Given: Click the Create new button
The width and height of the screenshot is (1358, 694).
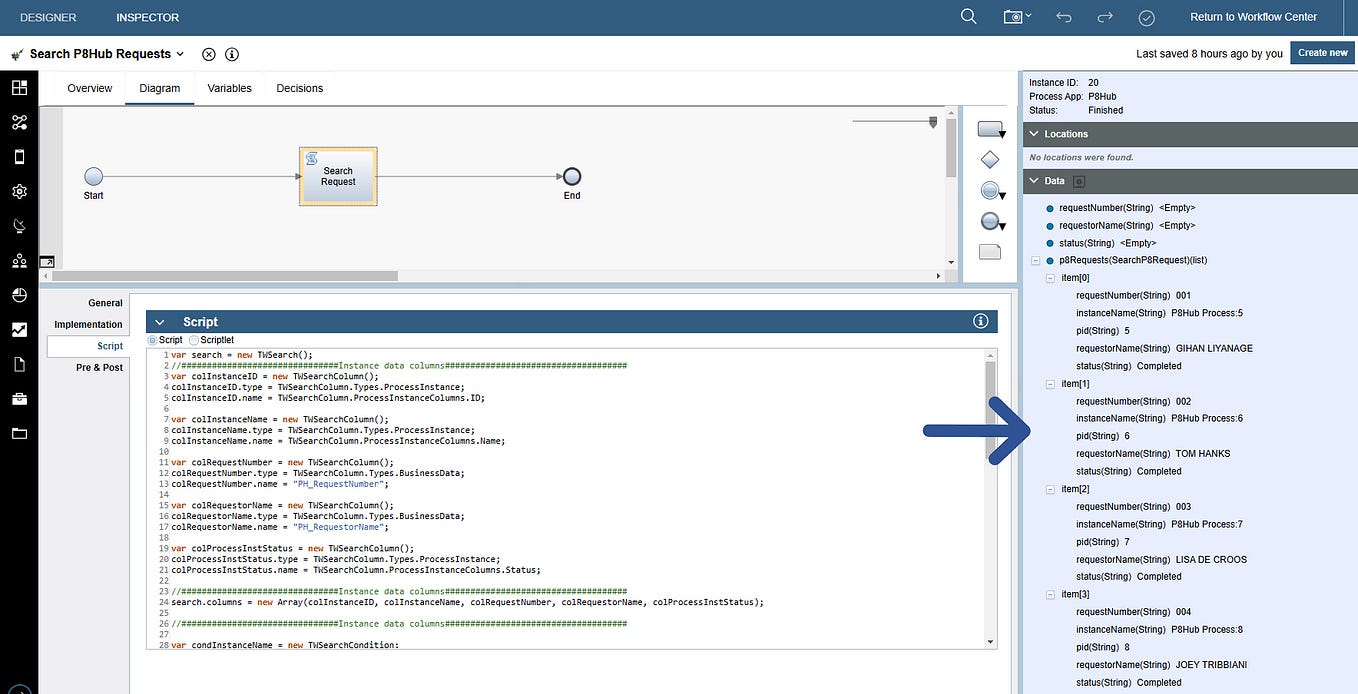Looking at the screenshot, I should click(1321, 52).
